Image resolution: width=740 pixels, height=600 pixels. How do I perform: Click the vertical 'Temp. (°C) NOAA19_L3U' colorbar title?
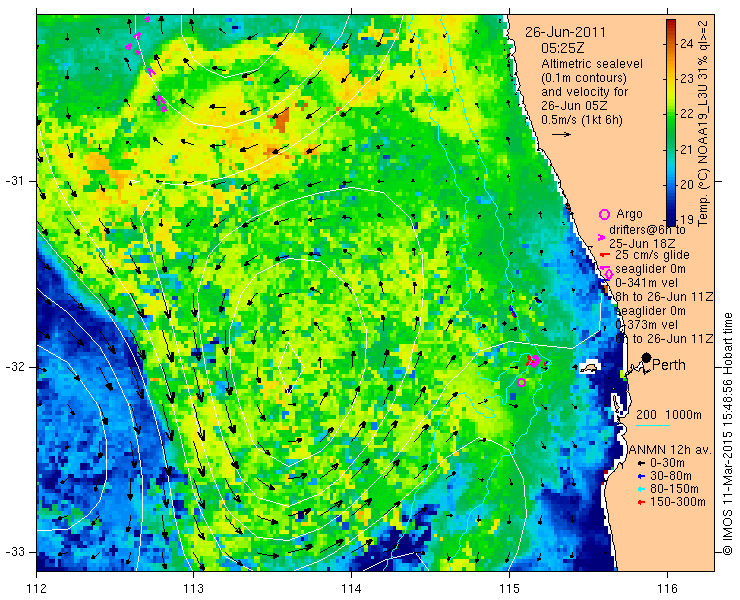click(704, 123)
